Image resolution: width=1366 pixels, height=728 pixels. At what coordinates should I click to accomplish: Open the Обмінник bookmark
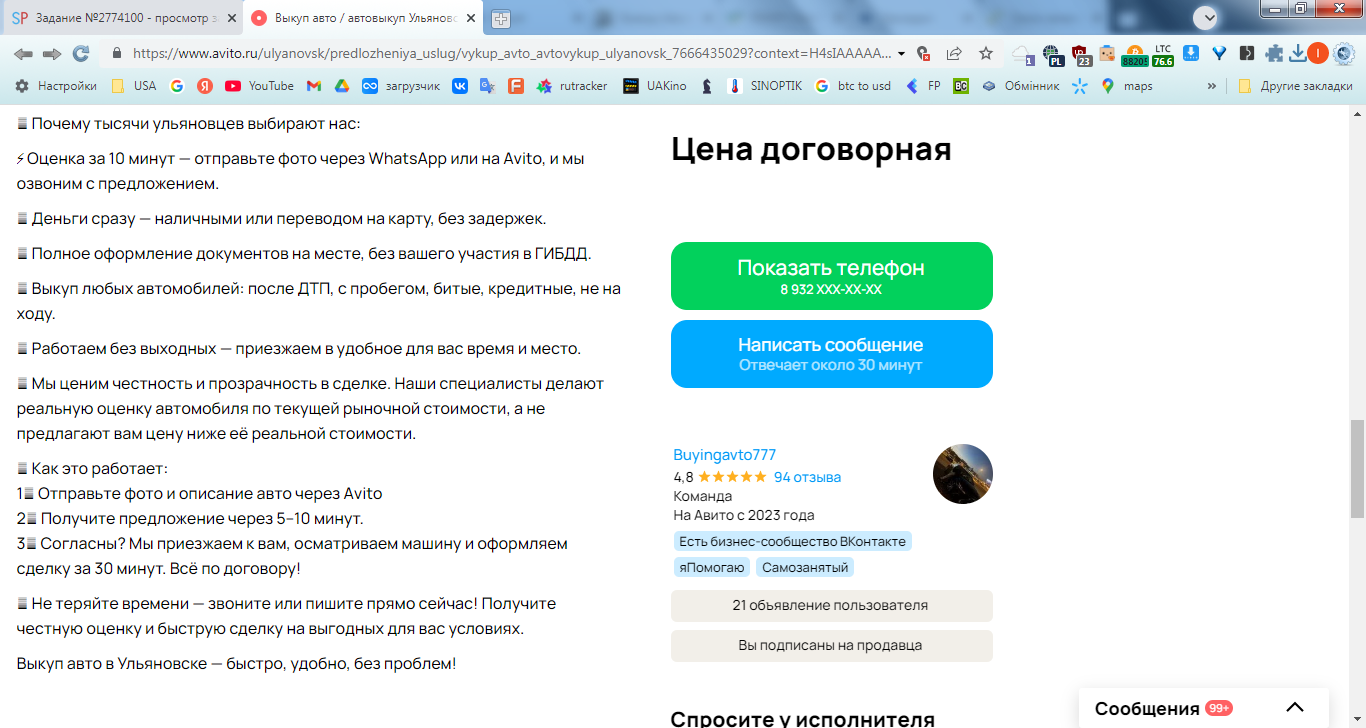pos(1020,86)
